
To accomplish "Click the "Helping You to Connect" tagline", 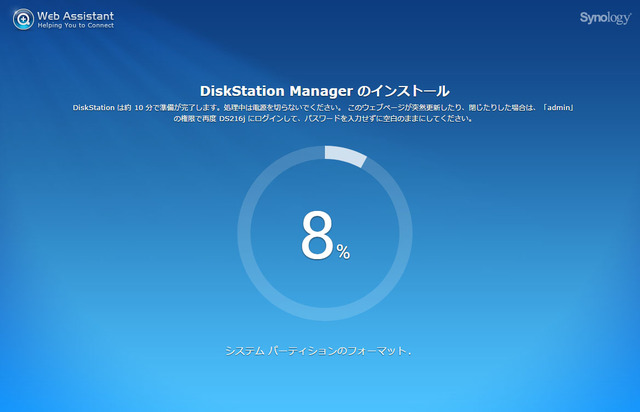I will [76, 25].
